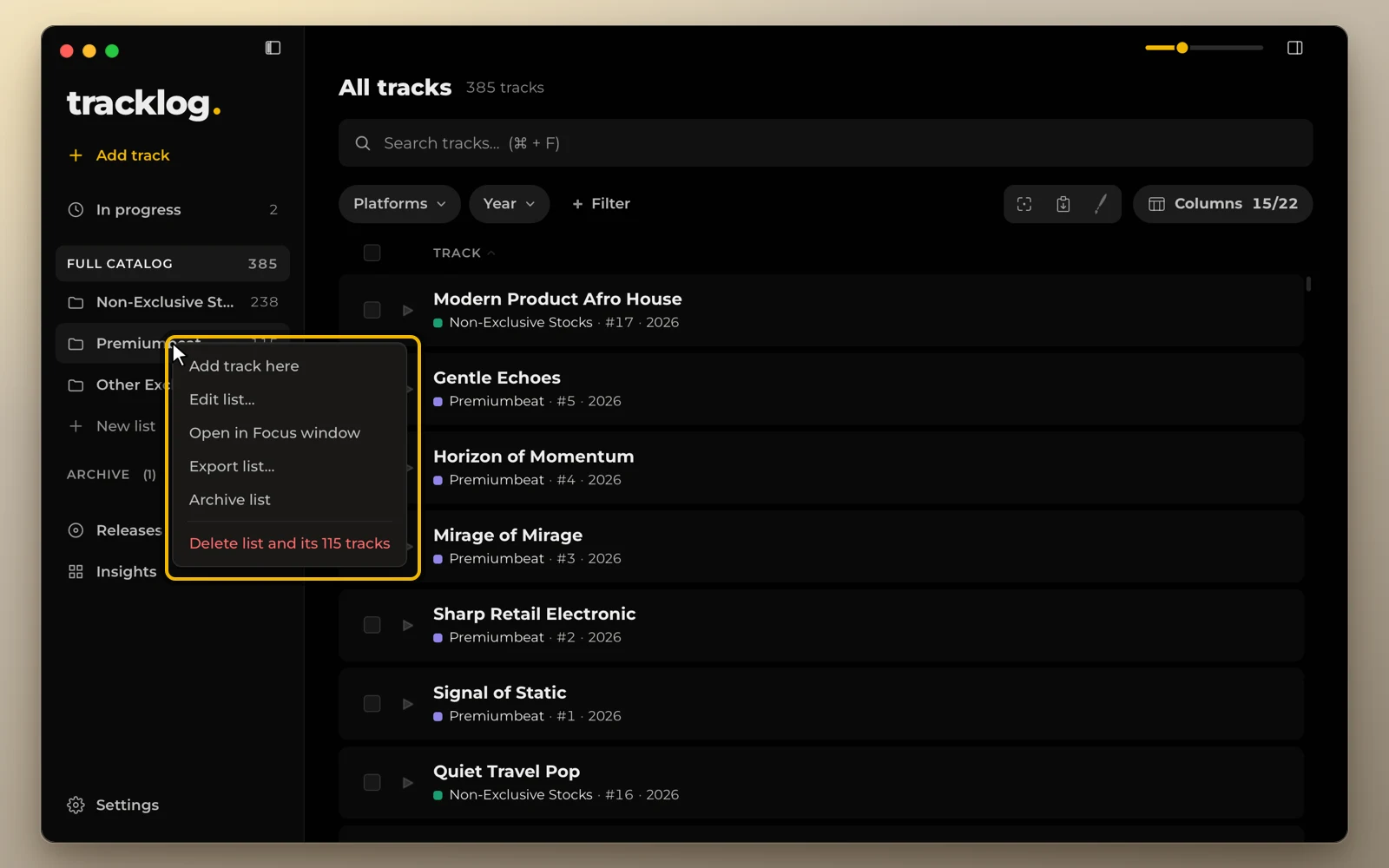Viewport: 1389px width, 868px height.
Task: Open the Platforms filter dropdown
Action: 399,204
